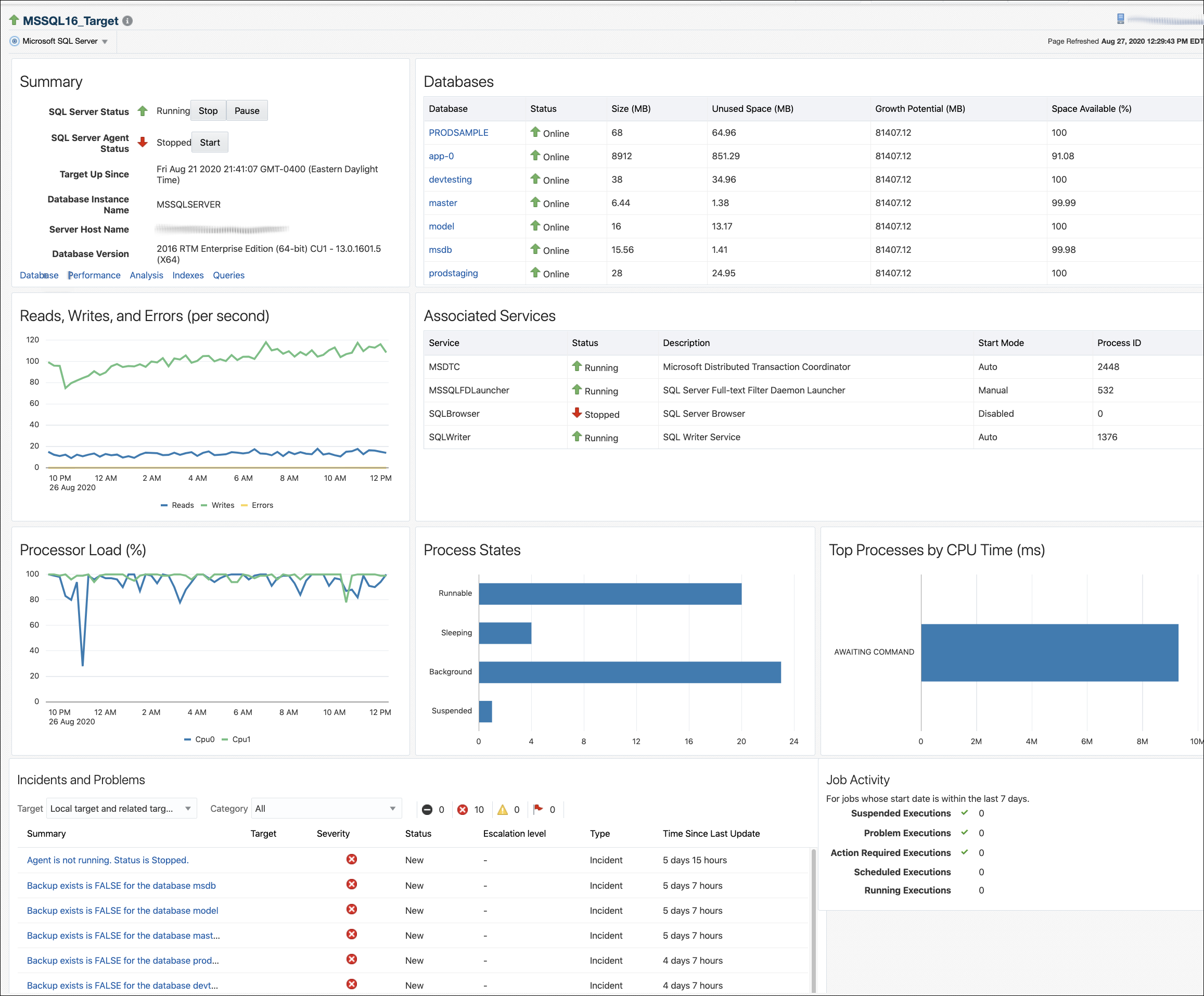Open the Microsoft SQL Server target menu
This screenshot has height=996, width=1204.
(60, 41)
